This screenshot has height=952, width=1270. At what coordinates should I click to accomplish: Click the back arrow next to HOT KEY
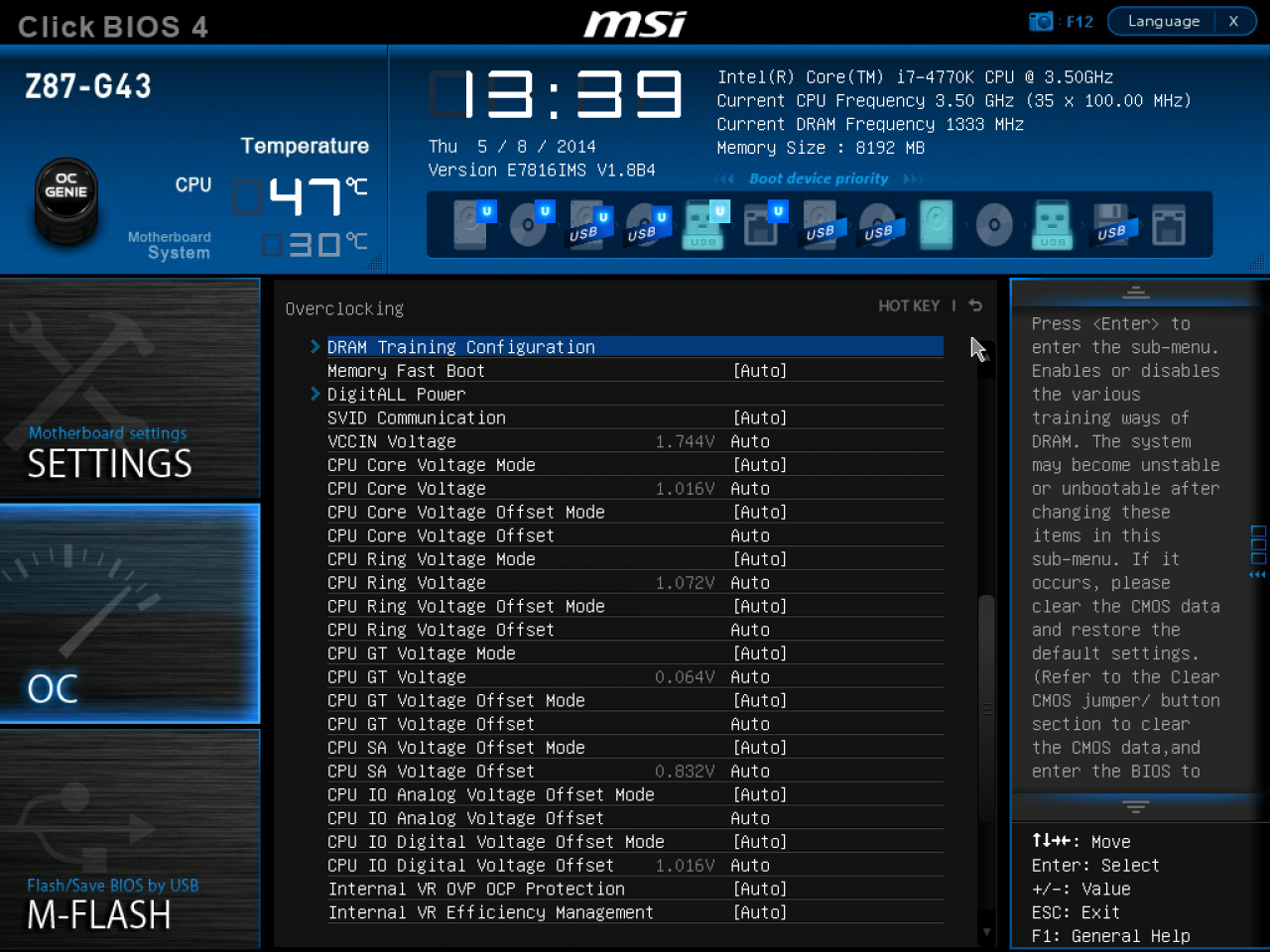click(975, 305)
